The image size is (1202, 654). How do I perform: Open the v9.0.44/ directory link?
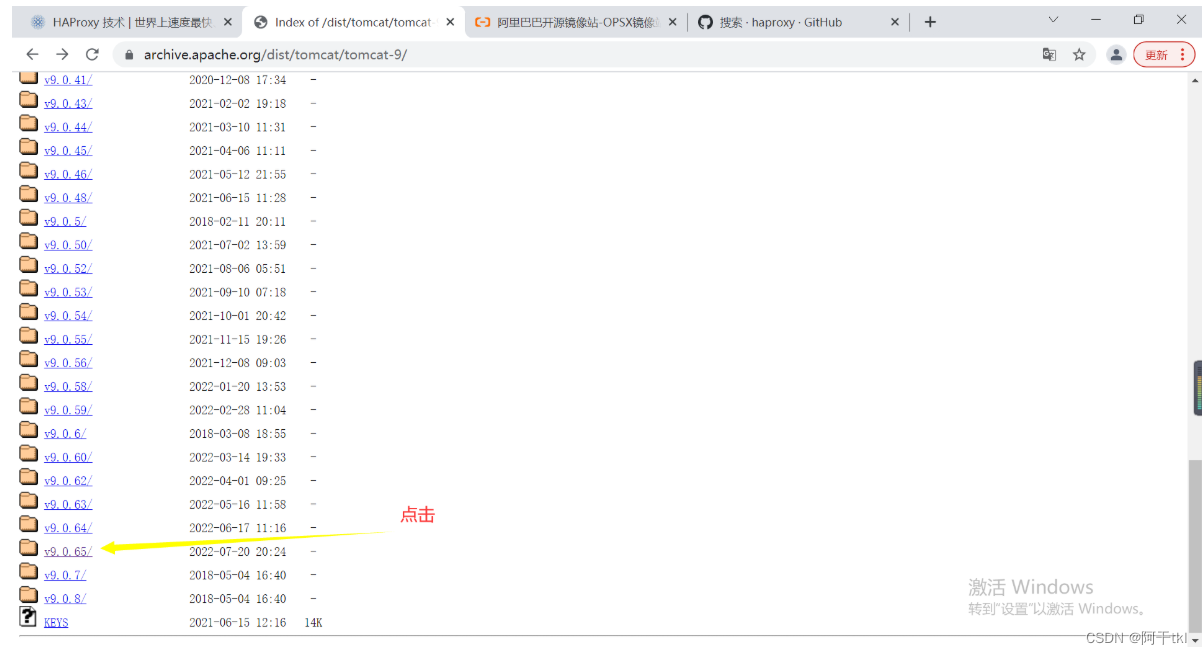point(68,127)
